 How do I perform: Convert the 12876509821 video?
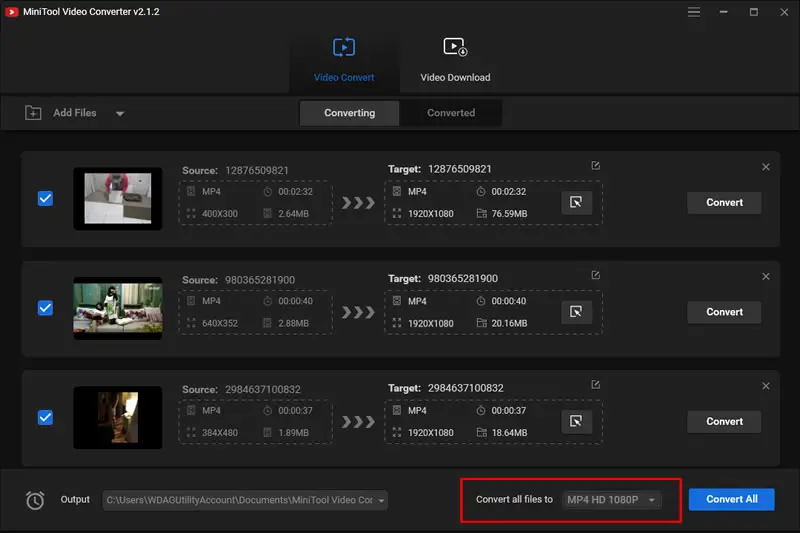(x=724, y=202)
